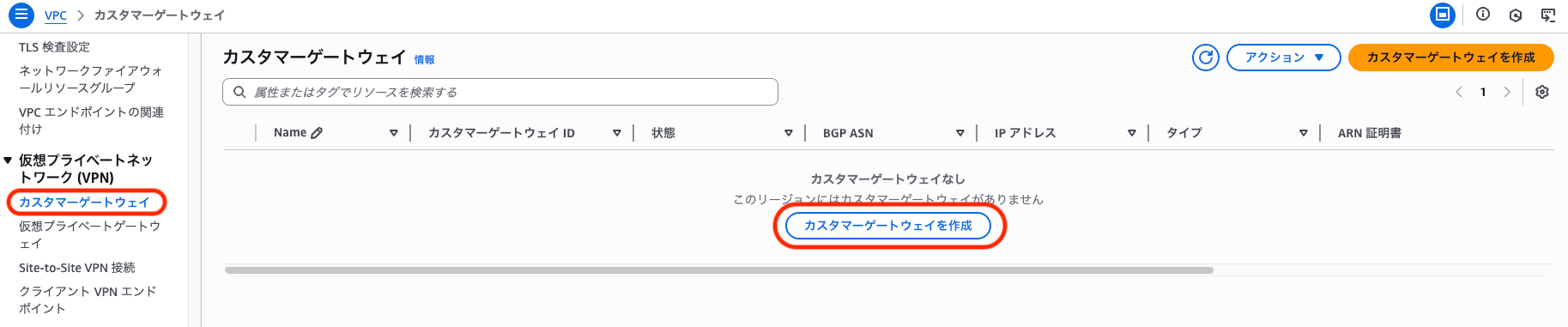The height and width of the screenshot is (327, 1568).
Task: Open the hamburger navigation menu icon
Action: [x=21, y=15]
